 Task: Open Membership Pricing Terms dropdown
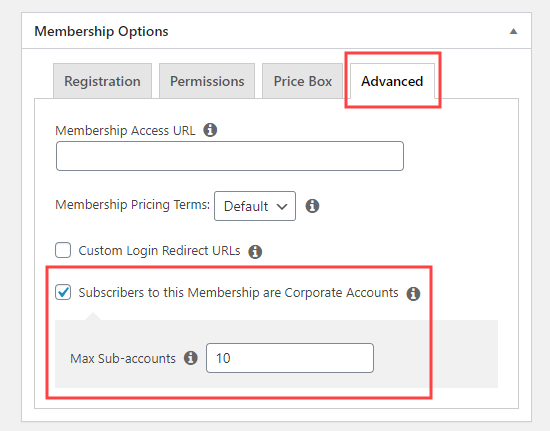click(255, 206)
